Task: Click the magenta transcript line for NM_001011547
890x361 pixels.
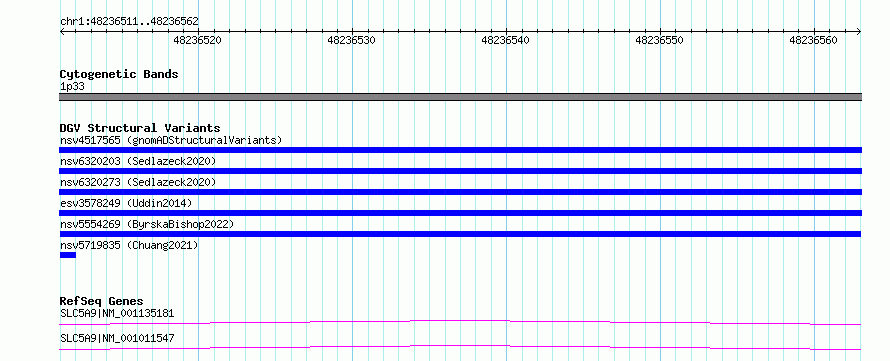Action: (460, 347)
